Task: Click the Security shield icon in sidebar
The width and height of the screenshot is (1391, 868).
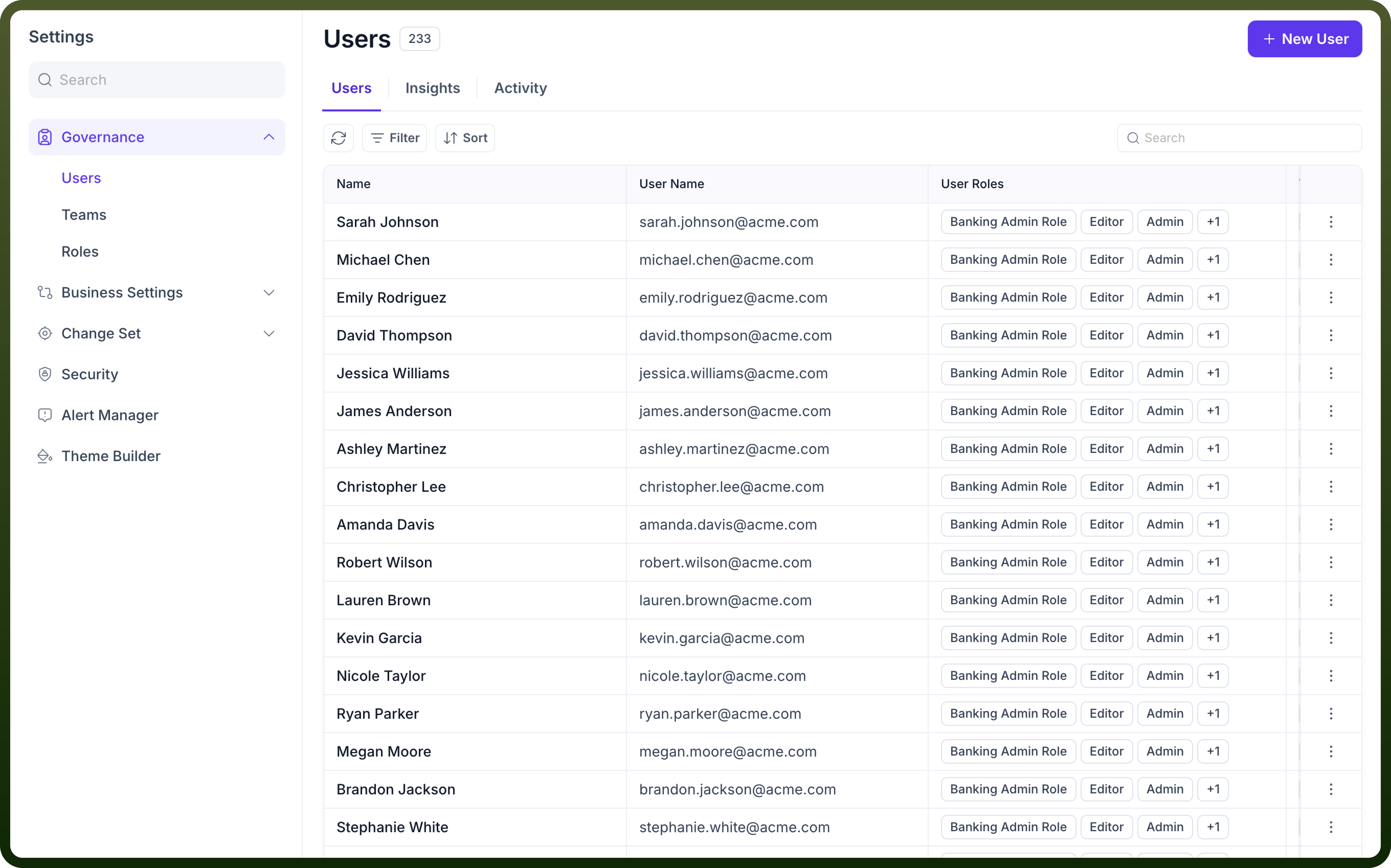Action: (x=45, y=374)
